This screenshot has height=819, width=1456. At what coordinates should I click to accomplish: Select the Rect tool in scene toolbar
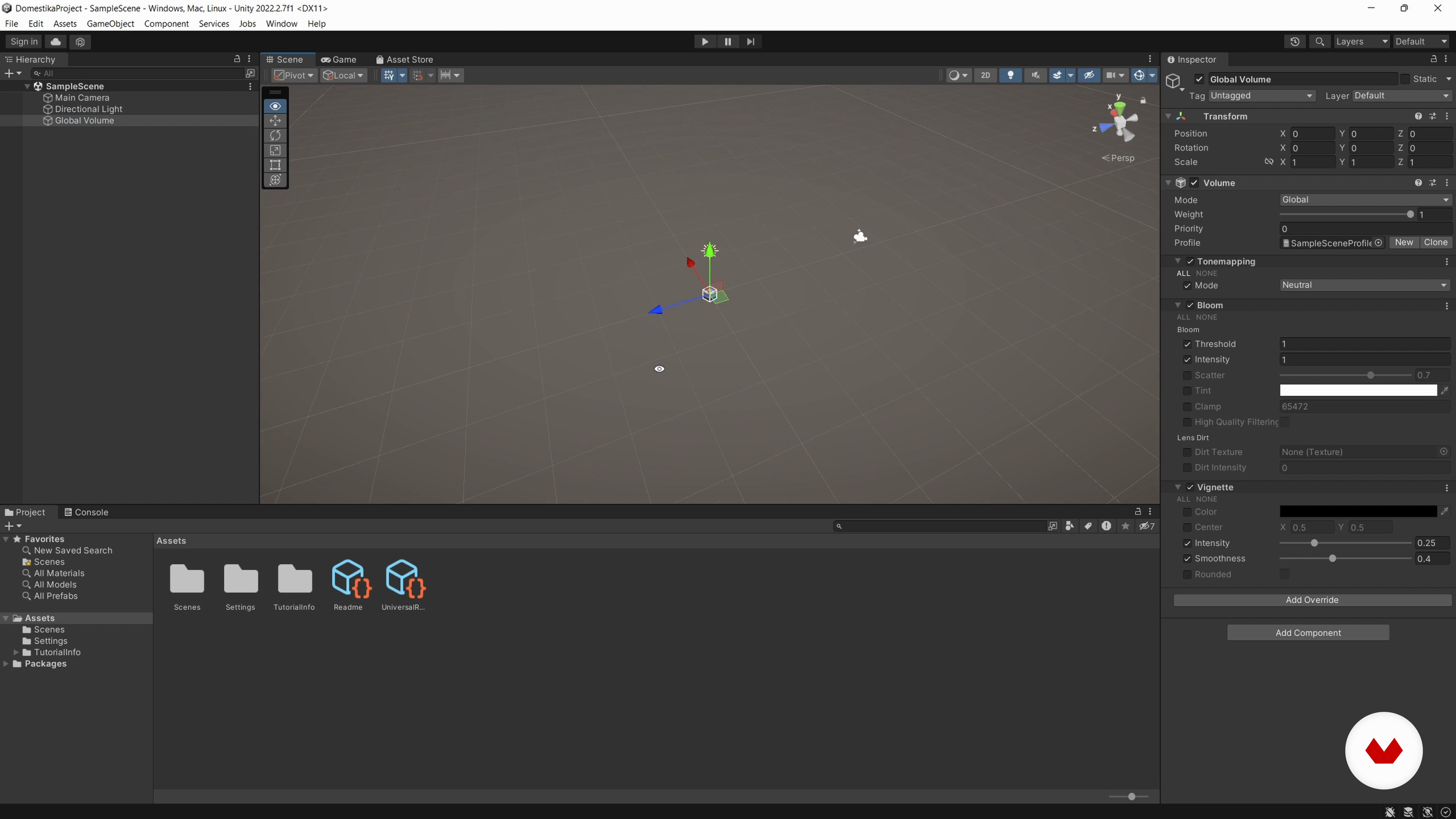(x=275, y=165)
